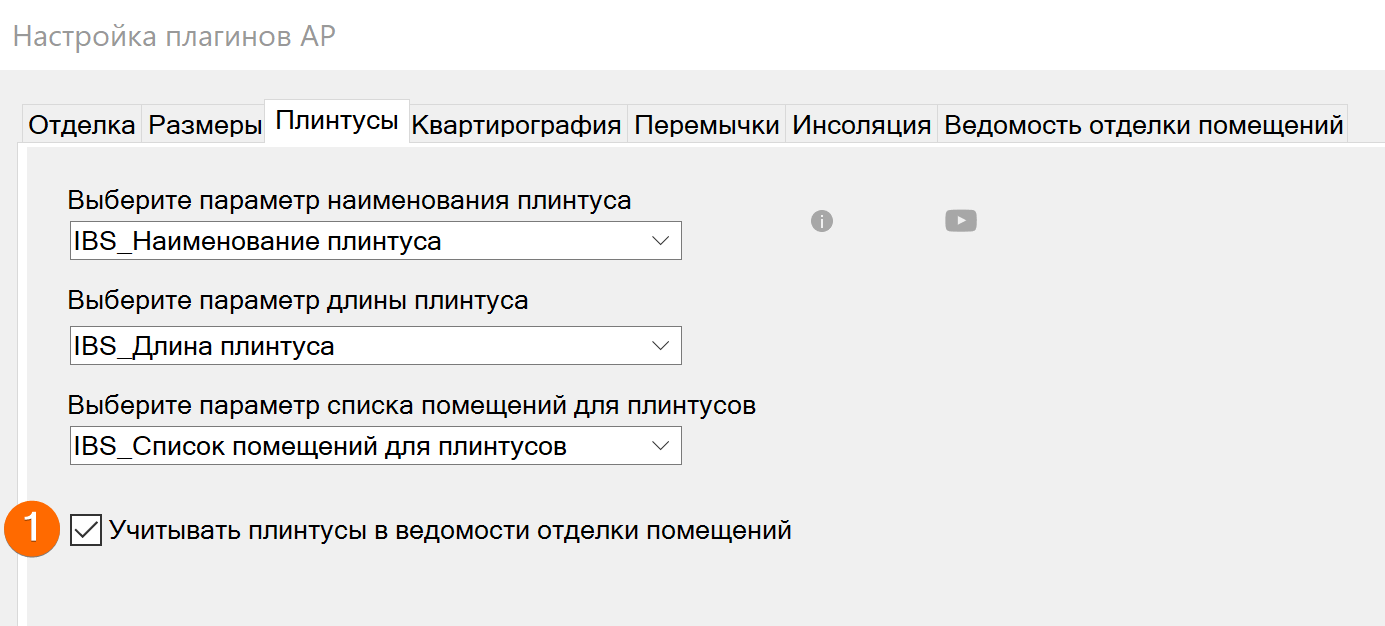
Task: Open Ведомость отделки помещений tab
Action: [1143, 125]
